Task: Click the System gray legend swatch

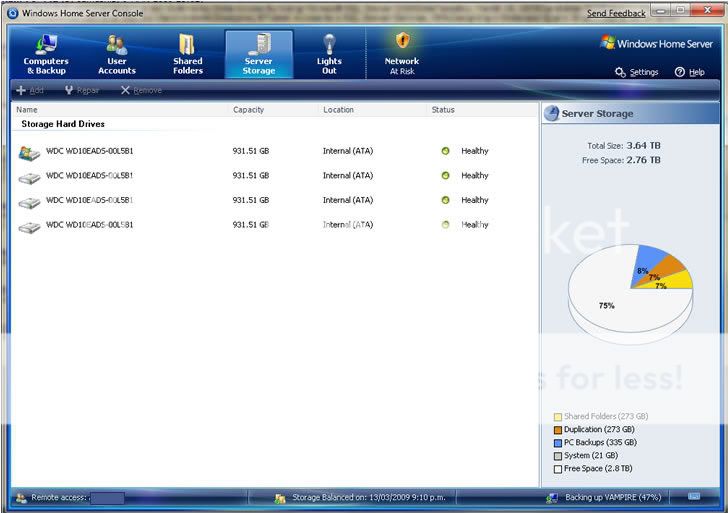Action: (558, 456)
